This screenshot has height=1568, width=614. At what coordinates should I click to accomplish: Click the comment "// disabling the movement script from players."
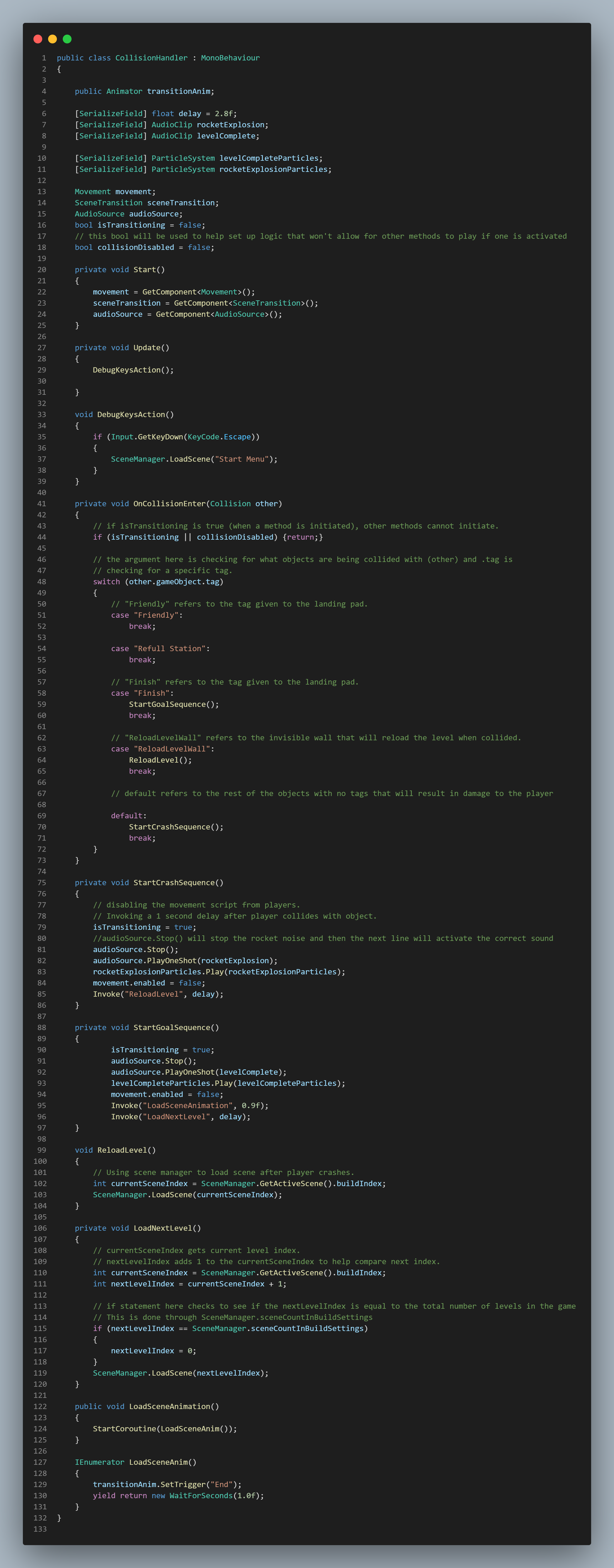tap(196, 905)
